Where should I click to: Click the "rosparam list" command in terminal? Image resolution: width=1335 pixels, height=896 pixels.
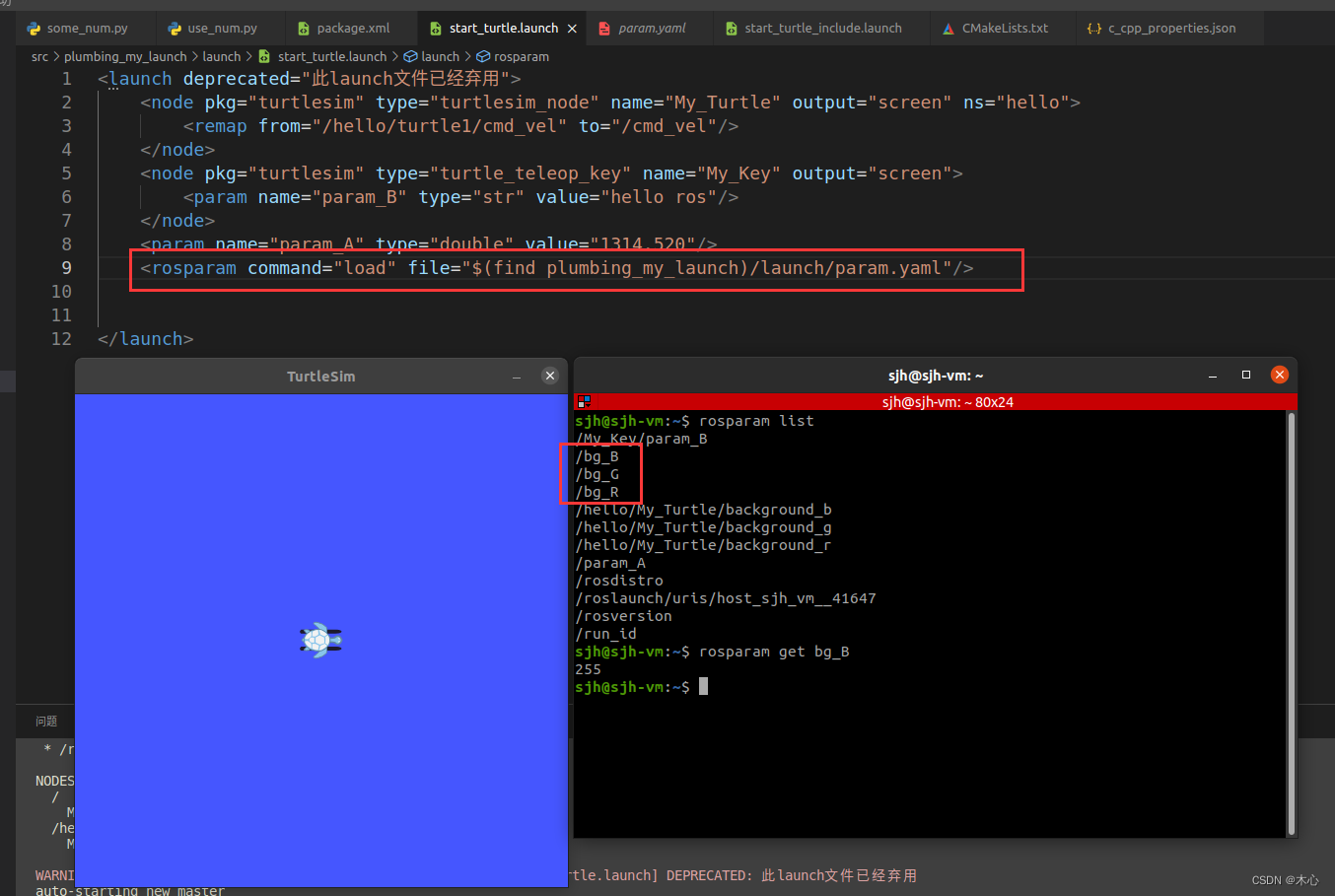tap(756, 421)
